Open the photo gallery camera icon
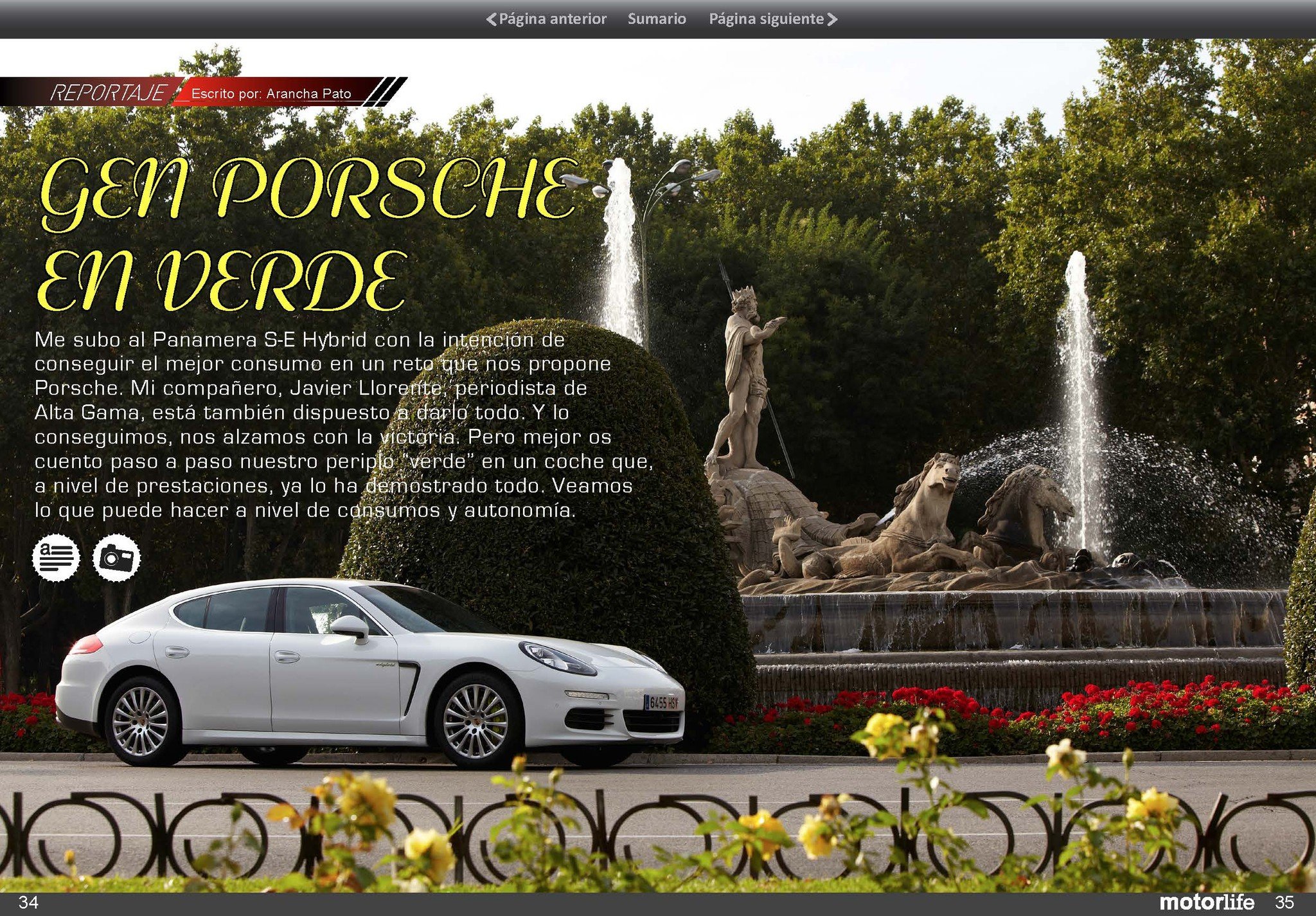The image size is (1316, 916). (x=116, y=557)
